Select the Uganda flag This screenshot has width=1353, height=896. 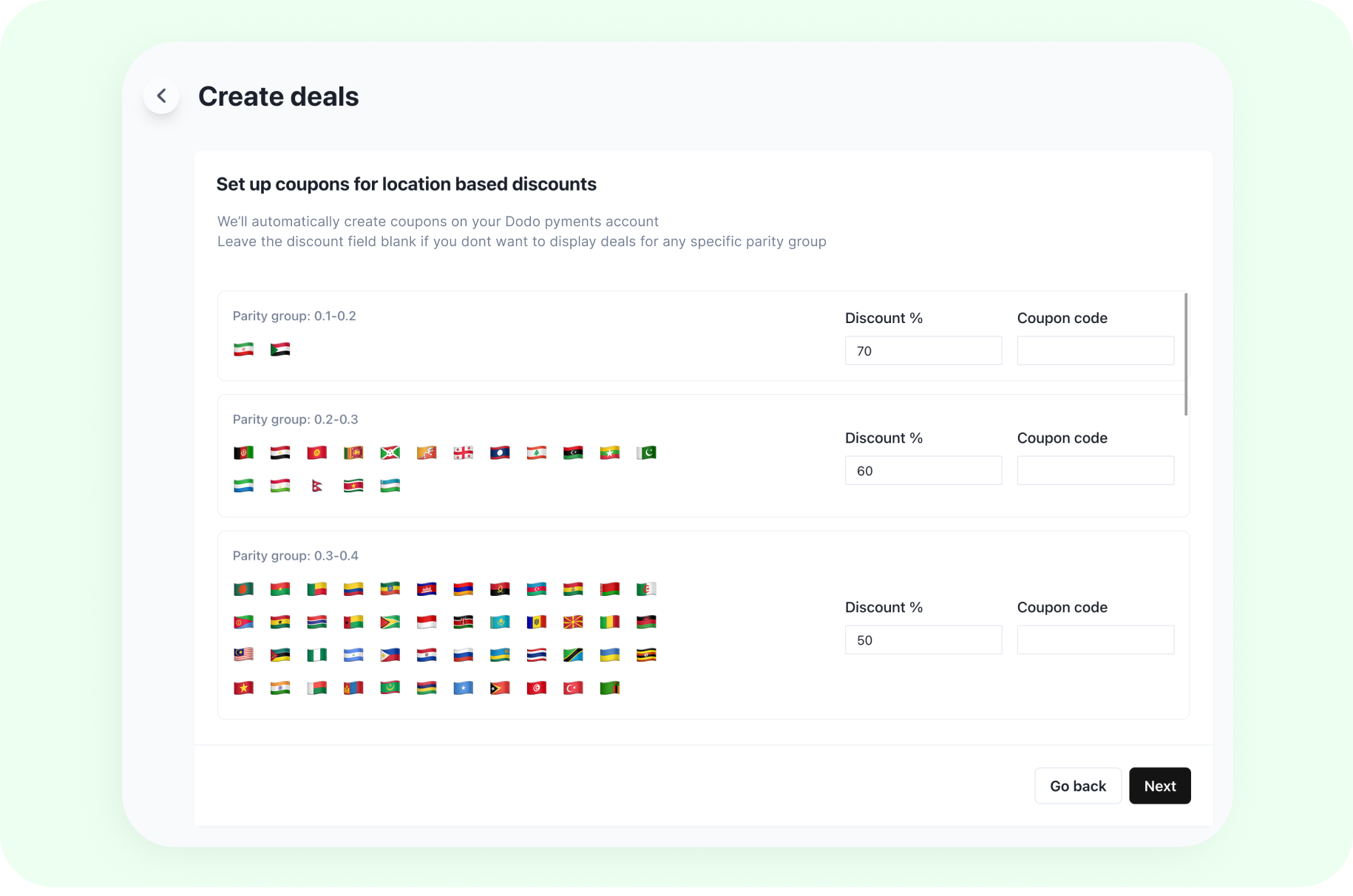point(646,655)
